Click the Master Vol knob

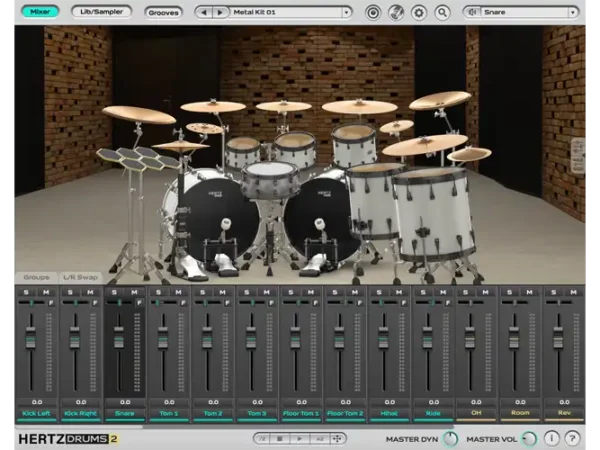[x=530, y=439]
